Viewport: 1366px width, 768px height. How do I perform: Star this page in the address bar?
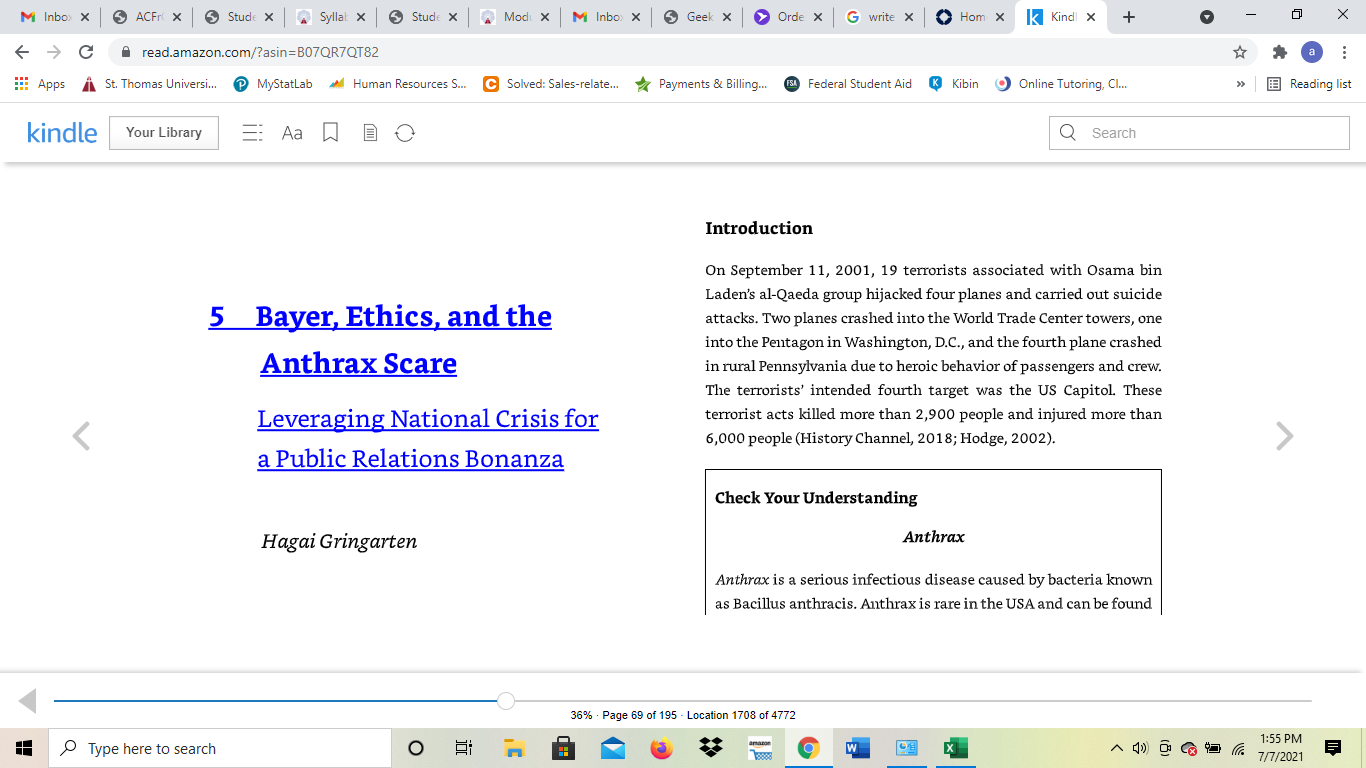click(x=1240, y=52)
